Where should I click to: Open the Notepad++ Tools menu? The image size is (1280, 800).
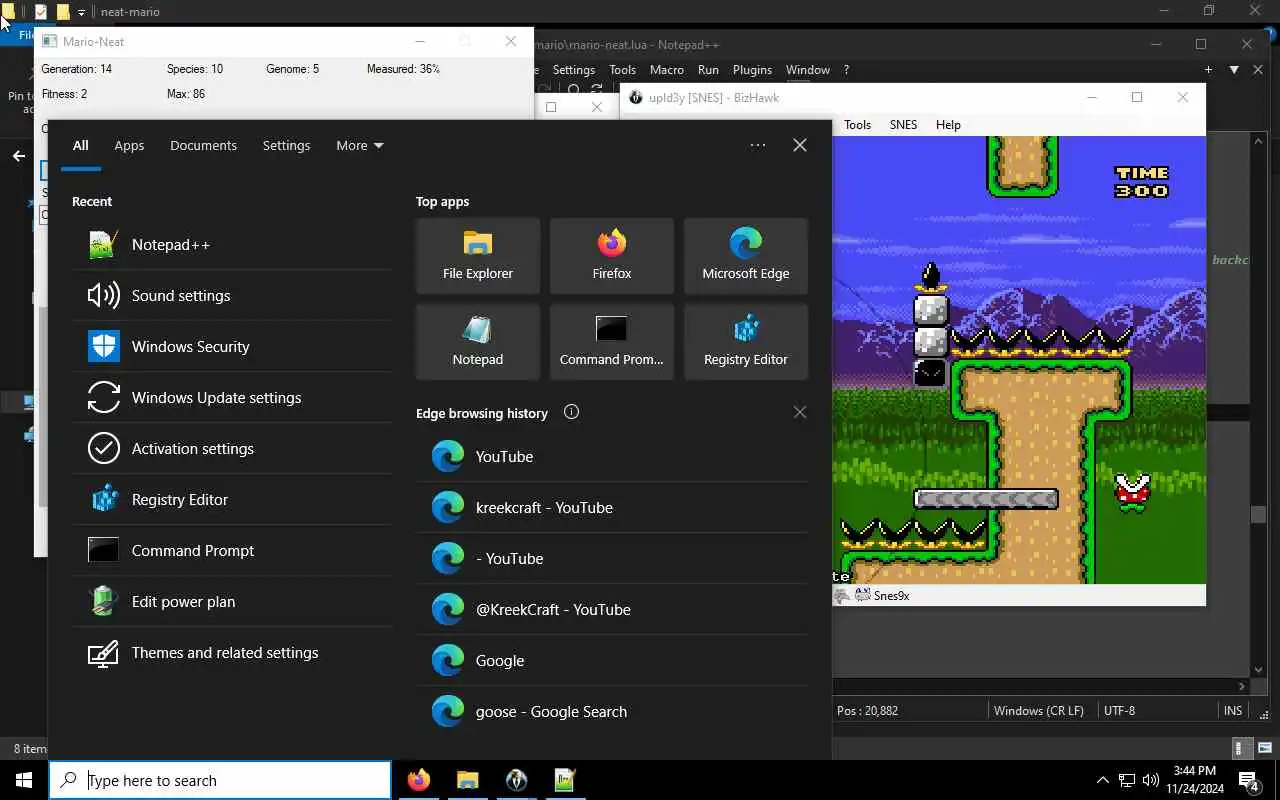[622, 70]
